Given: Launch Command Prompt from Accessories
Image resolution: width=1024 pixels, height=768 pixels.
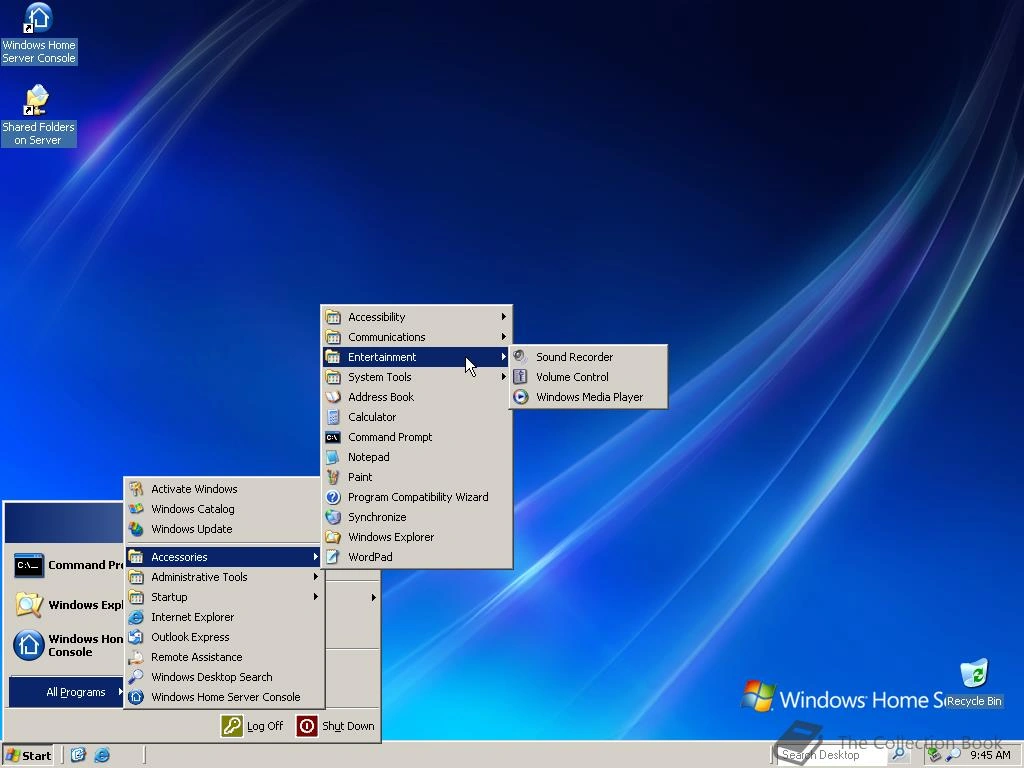Looking at the screenshot, I should point(390,437).
